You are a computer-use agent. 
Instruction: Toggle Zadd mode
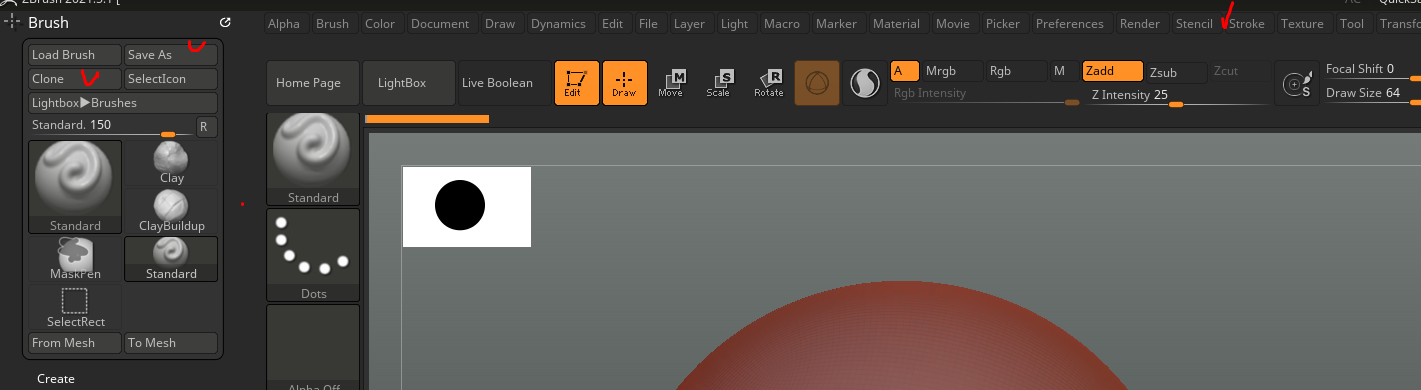tap(1112, 71)
